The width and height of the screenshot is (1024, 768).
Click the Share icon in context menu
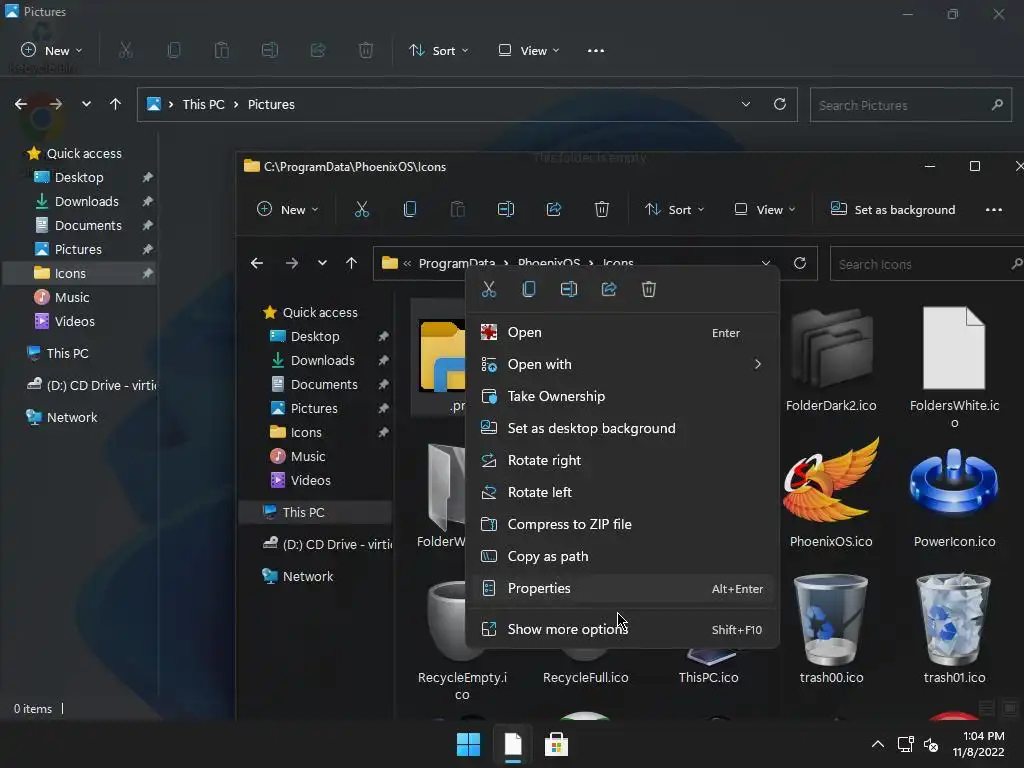point(609,289)
